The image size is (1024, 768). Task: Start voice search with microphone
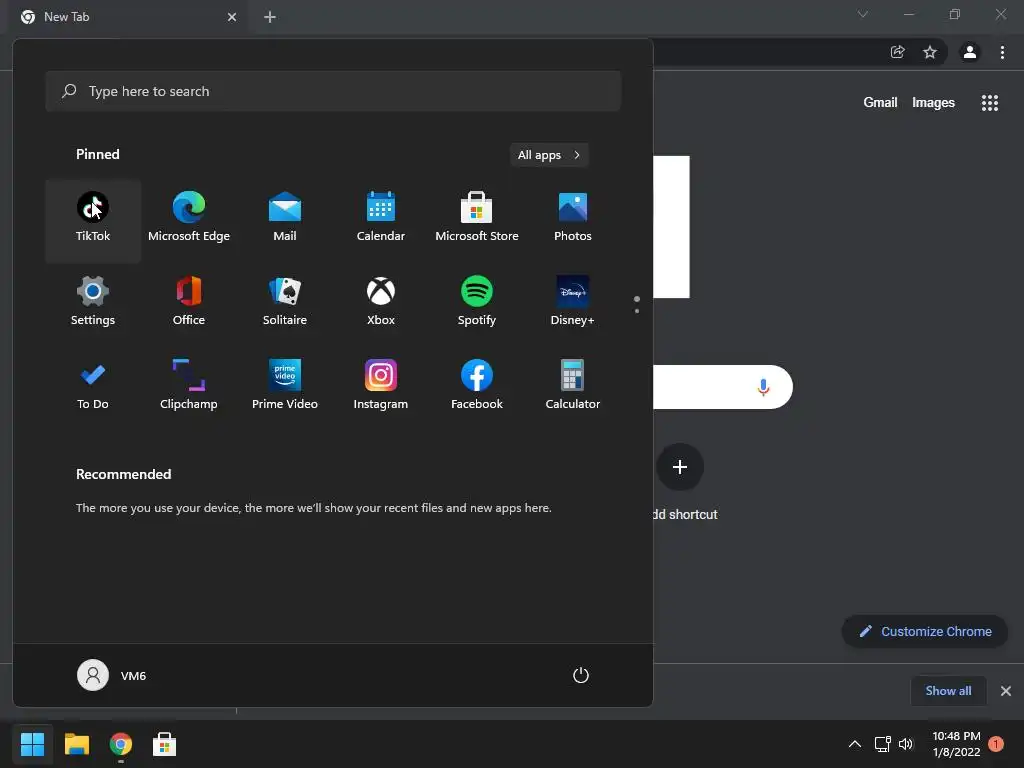(763, 387)
